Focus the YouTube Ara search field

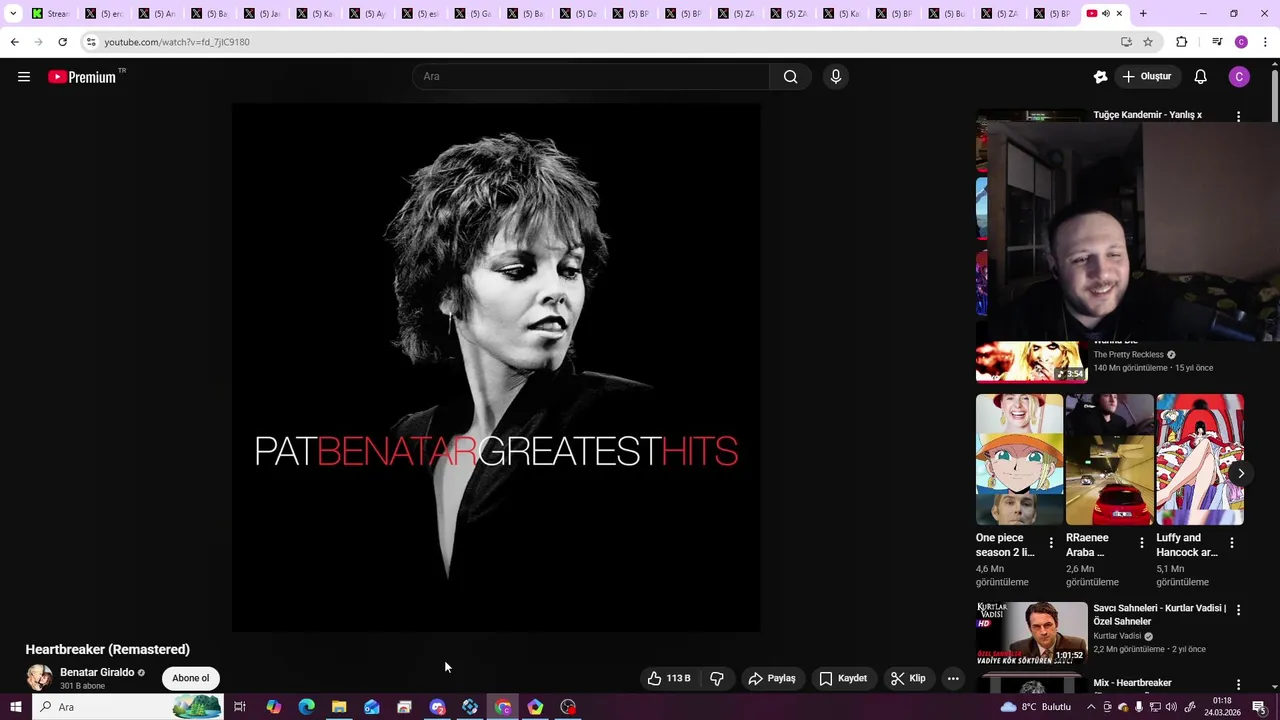591,77
